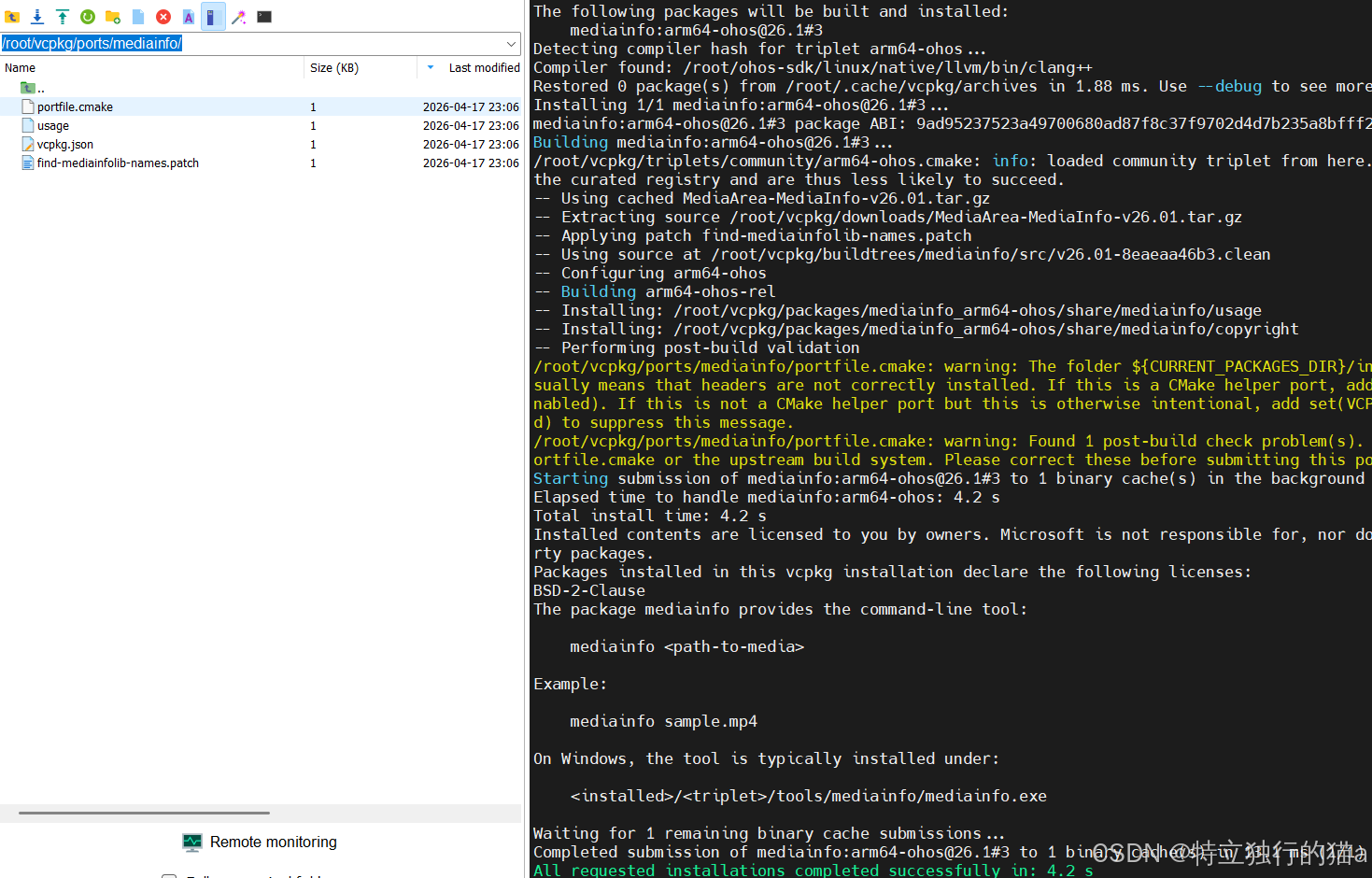The width and height of the screenshot is (1372, 878).
Task: Toggle the highlighted blue panel toolbar icon
Action: [x=213, y=17]
